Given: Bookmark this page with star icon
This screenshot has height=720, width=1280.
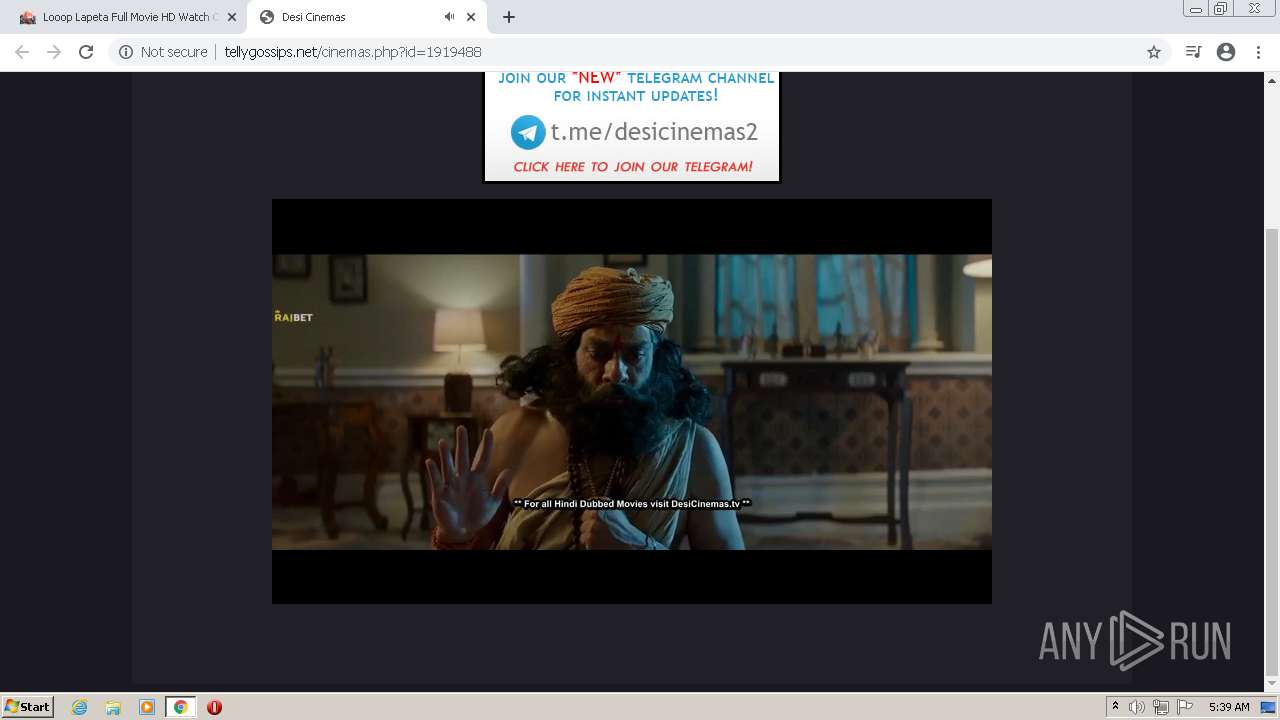Looking at the screenshot, I should tap(1154, 52).
